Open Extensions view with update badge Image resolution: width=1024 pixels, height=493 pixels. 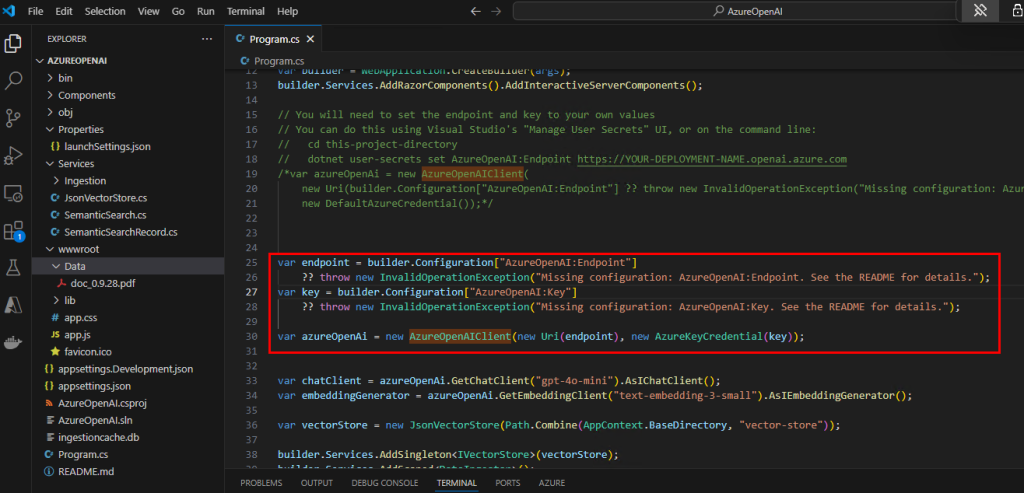click(x=13, y=231)
